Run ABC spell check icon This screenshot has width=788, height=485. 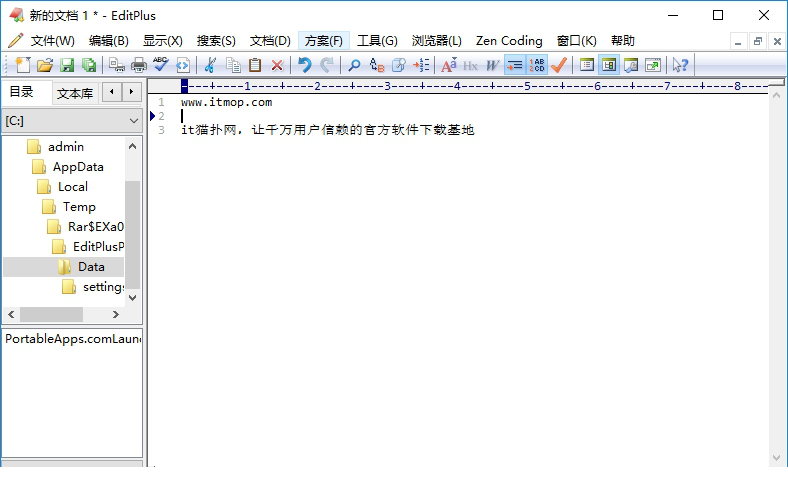tap(161, 65)
